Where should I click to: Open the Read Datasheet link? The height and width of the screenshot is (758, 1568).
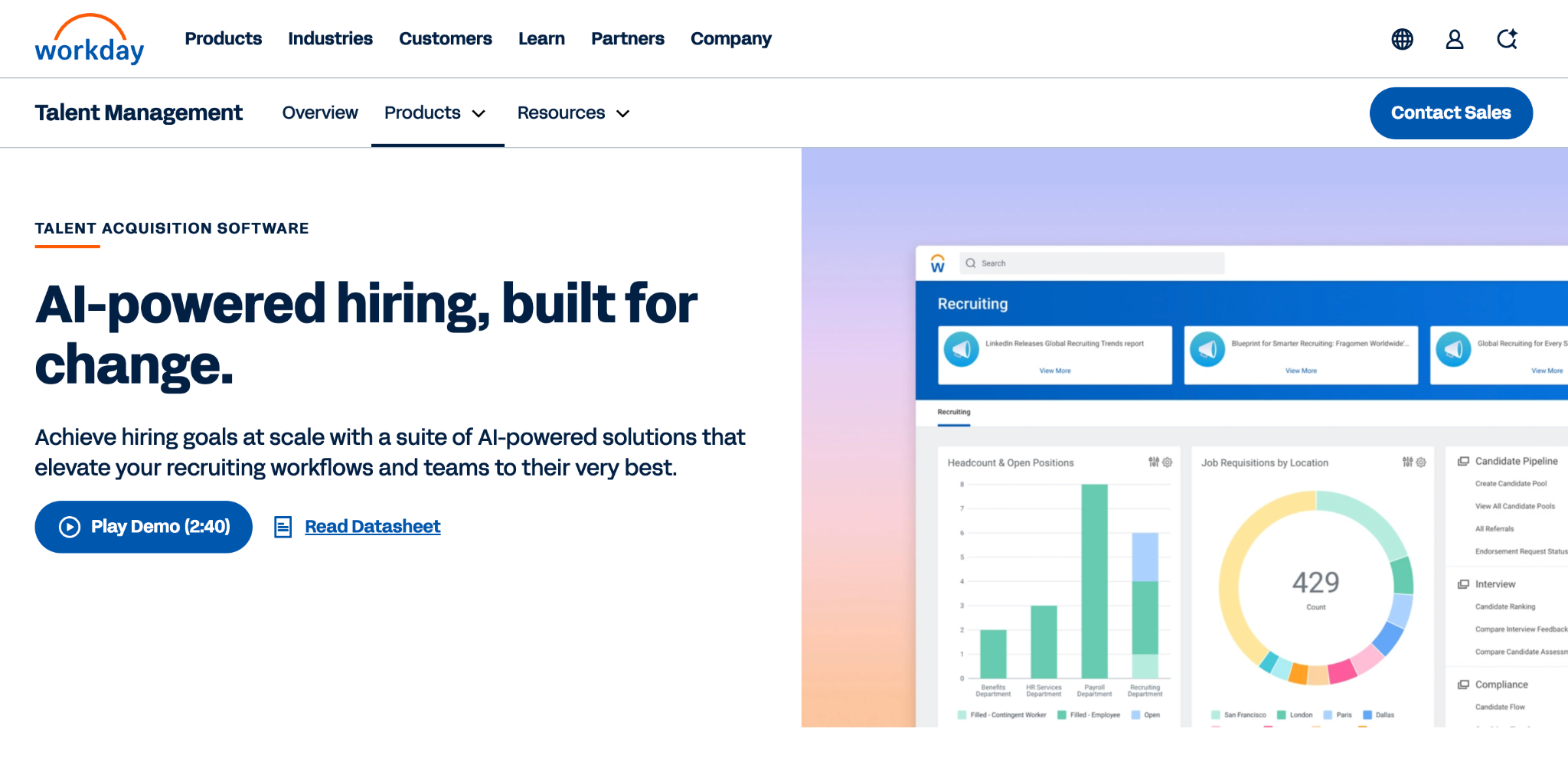373,527
